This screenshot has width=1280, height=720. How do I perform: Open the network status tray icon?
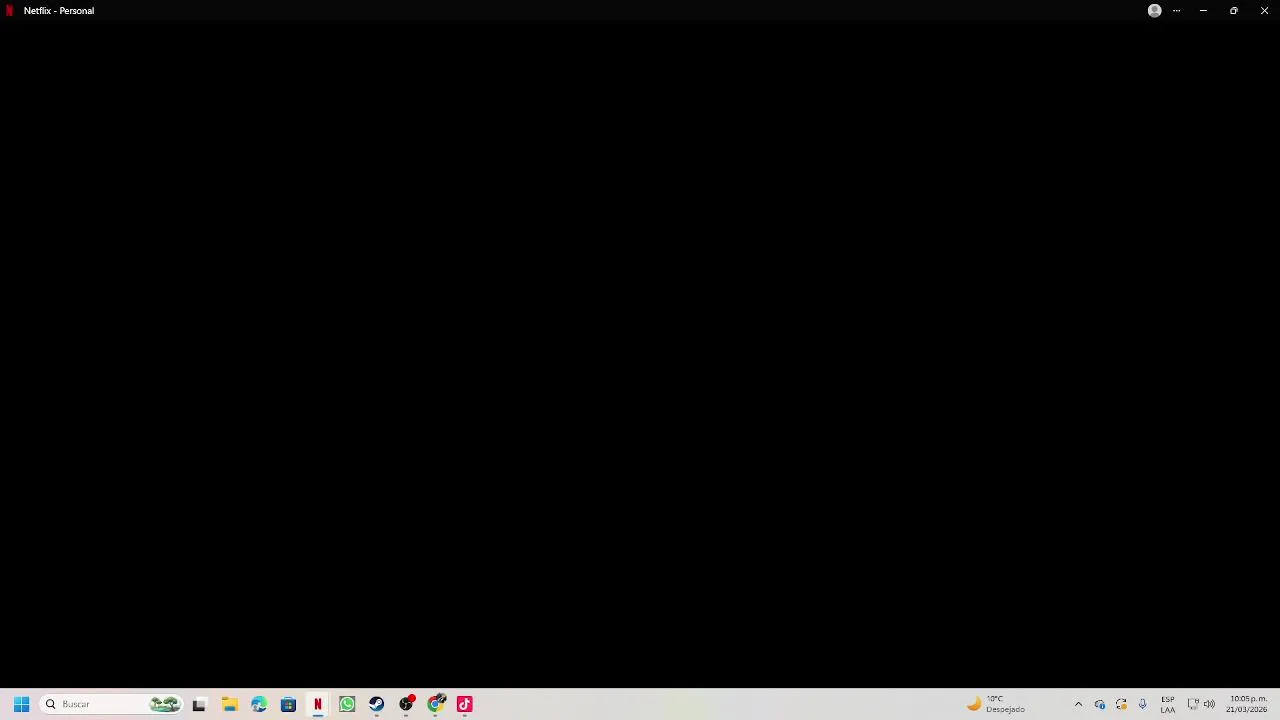coord(1192,704)
